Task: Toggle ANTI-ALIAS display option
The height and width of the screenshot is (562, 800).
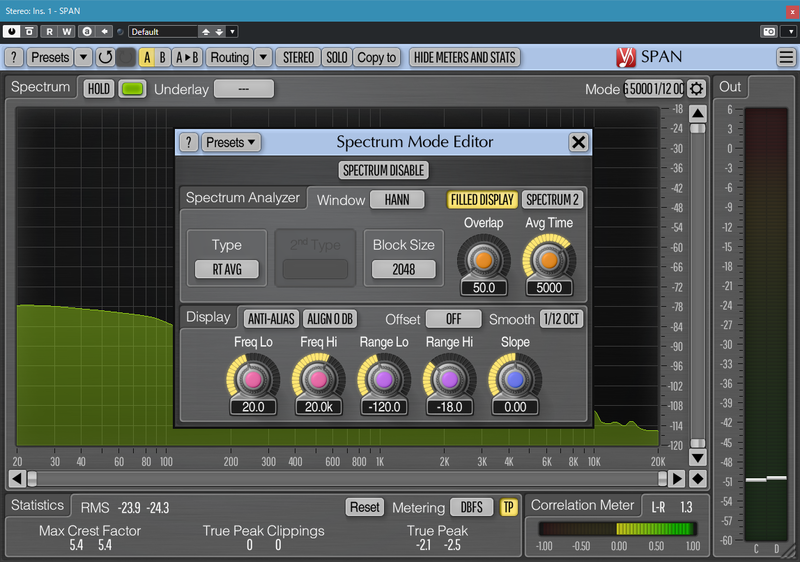Action: [x=271, y=319]
